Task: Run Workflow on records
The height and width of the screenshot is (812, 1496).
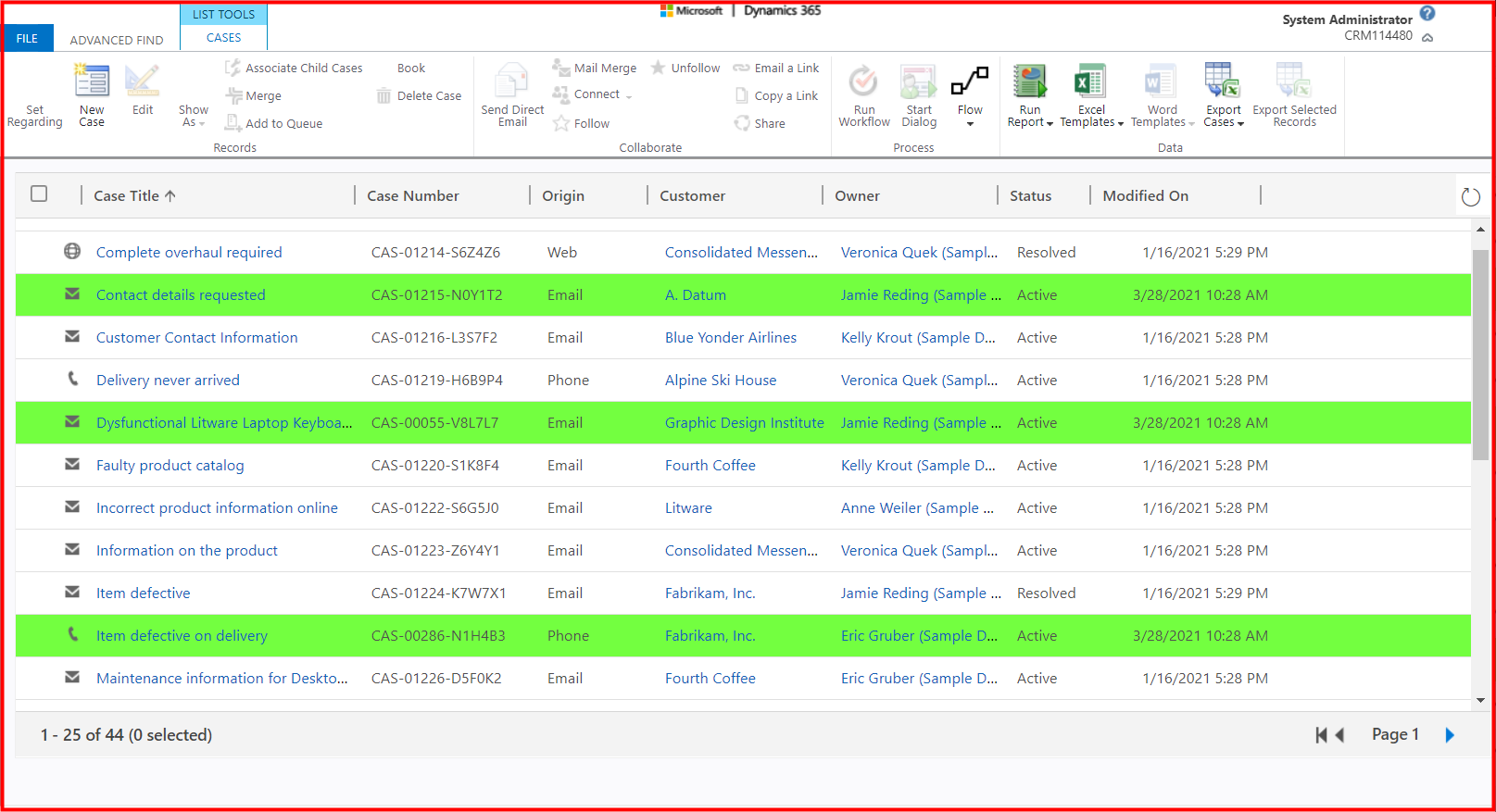Action: pos(864,95)
